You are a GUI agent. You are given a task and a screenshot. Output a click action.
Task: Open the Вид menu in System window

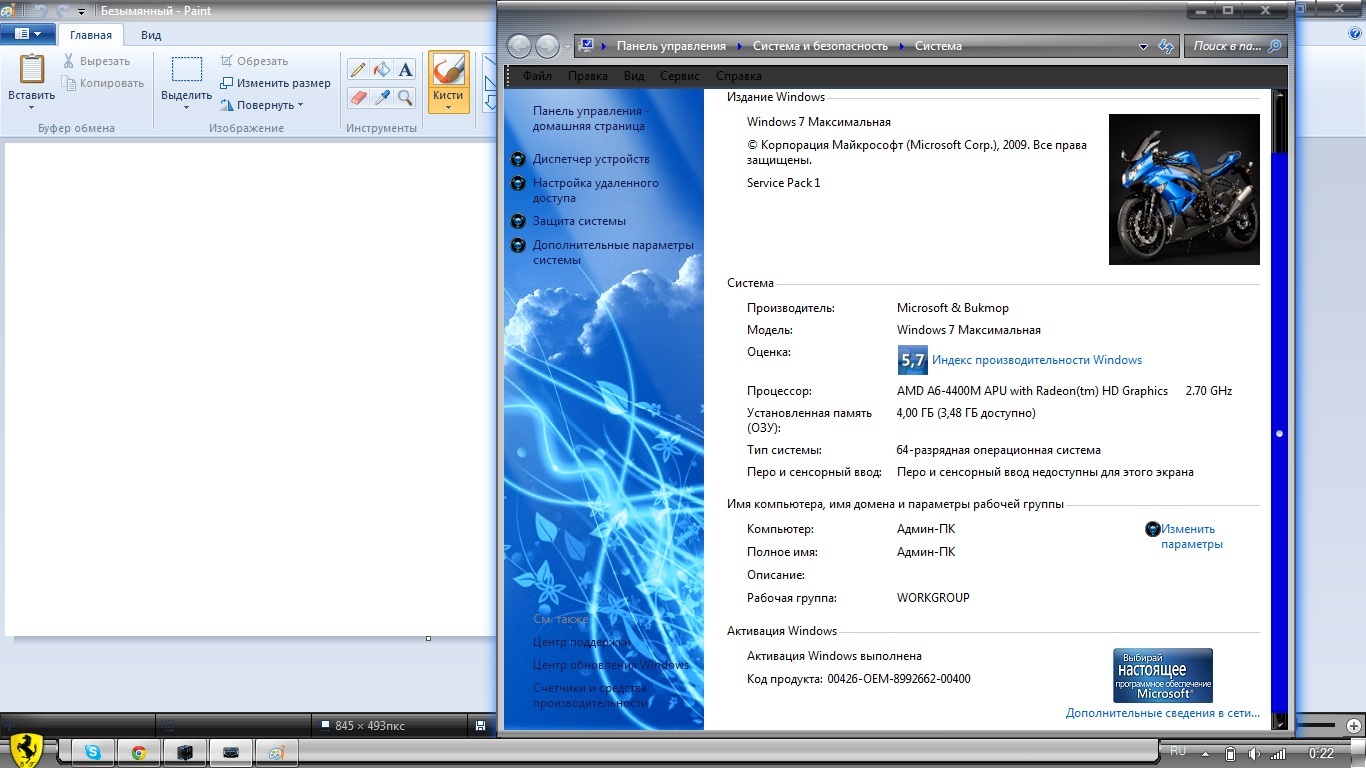tap(634, 76)
